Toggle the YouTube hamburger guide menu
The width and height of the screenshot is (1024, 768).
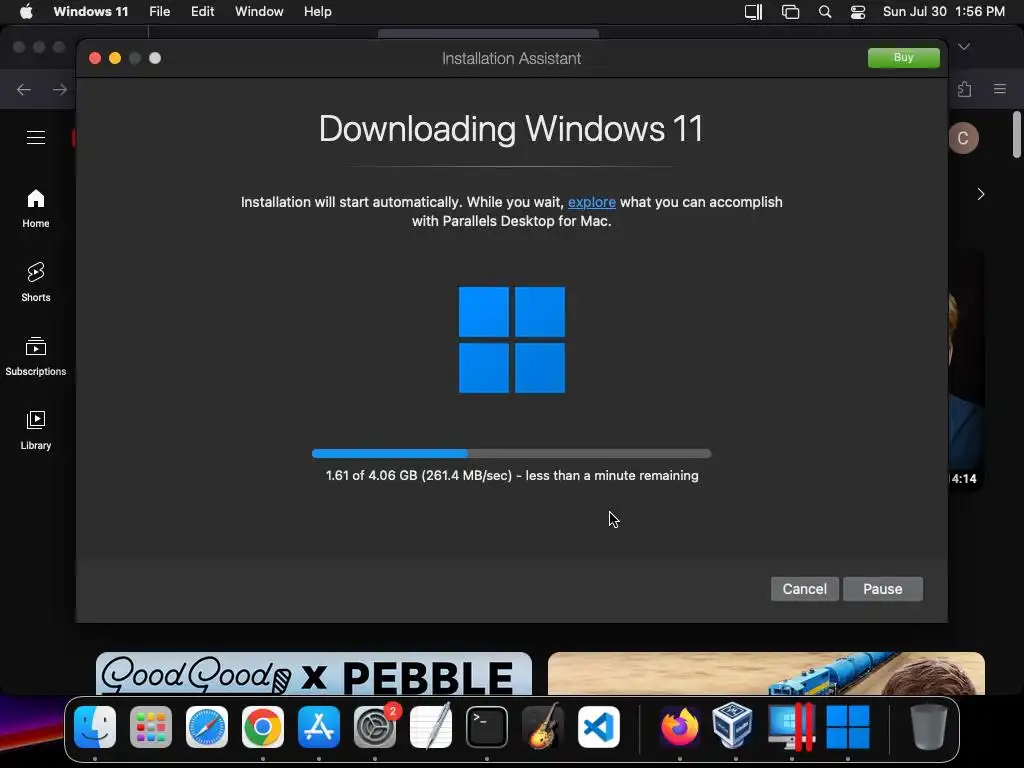(36, 138)
